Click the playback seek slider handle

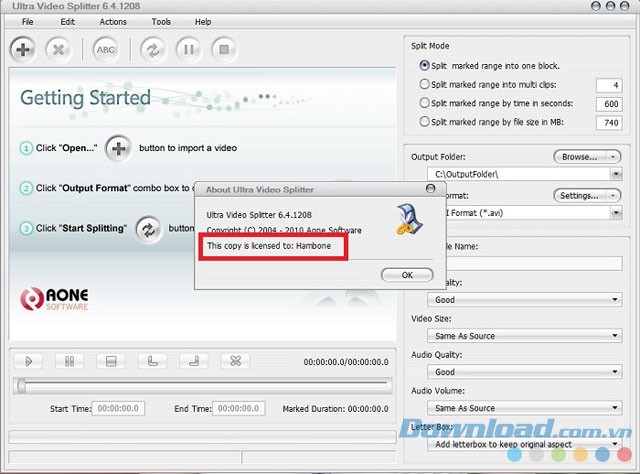[x=22, y=386]
